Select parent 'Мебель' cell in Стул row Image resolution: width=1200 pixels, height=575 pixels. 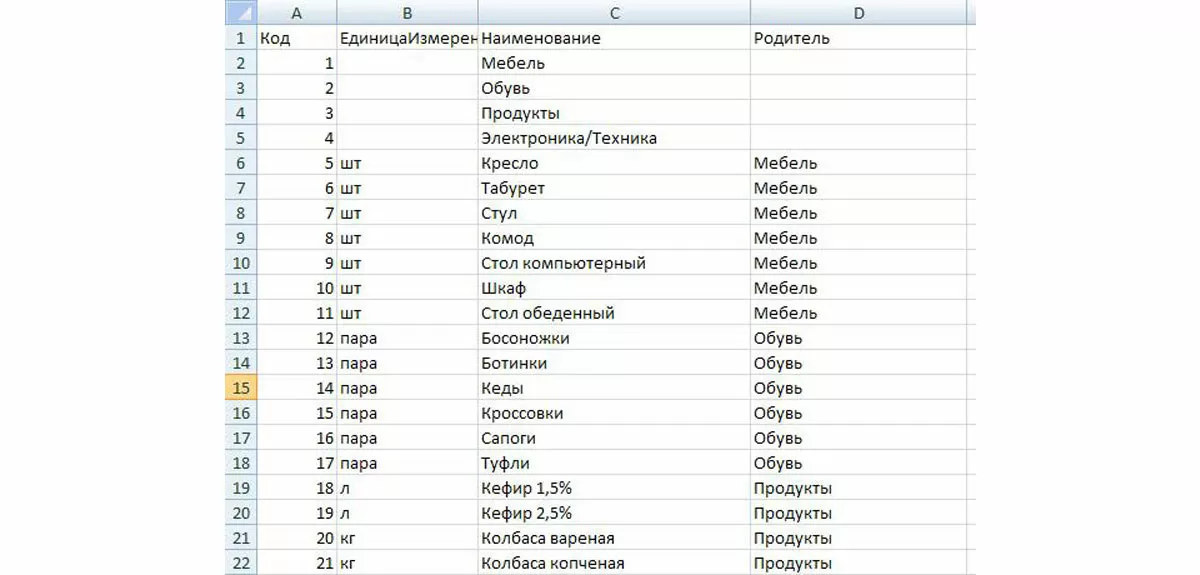pyautogui.click(x=859, y=213)
